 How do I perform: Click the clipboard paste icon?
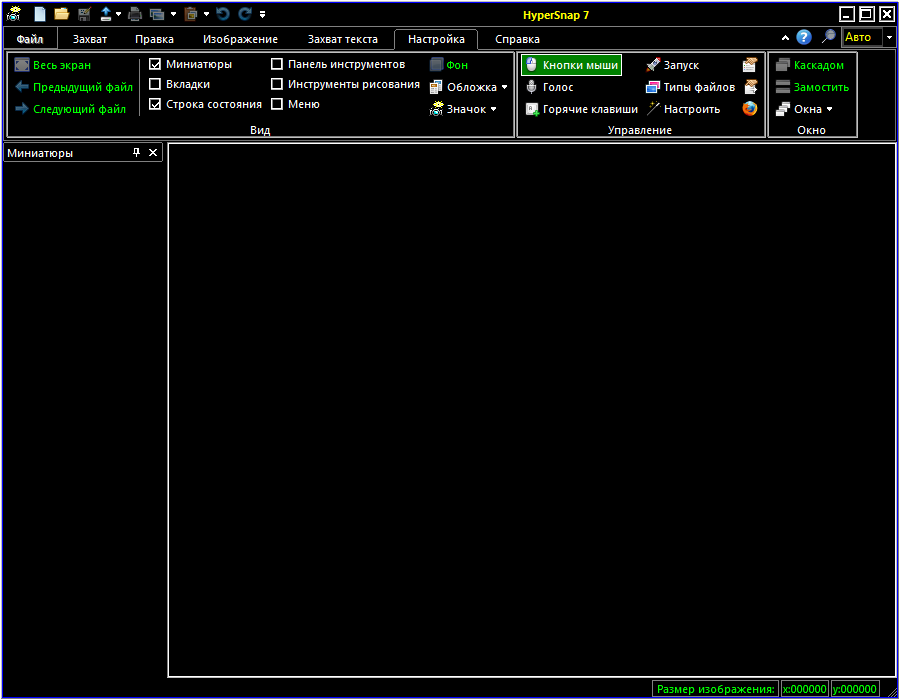191,14
